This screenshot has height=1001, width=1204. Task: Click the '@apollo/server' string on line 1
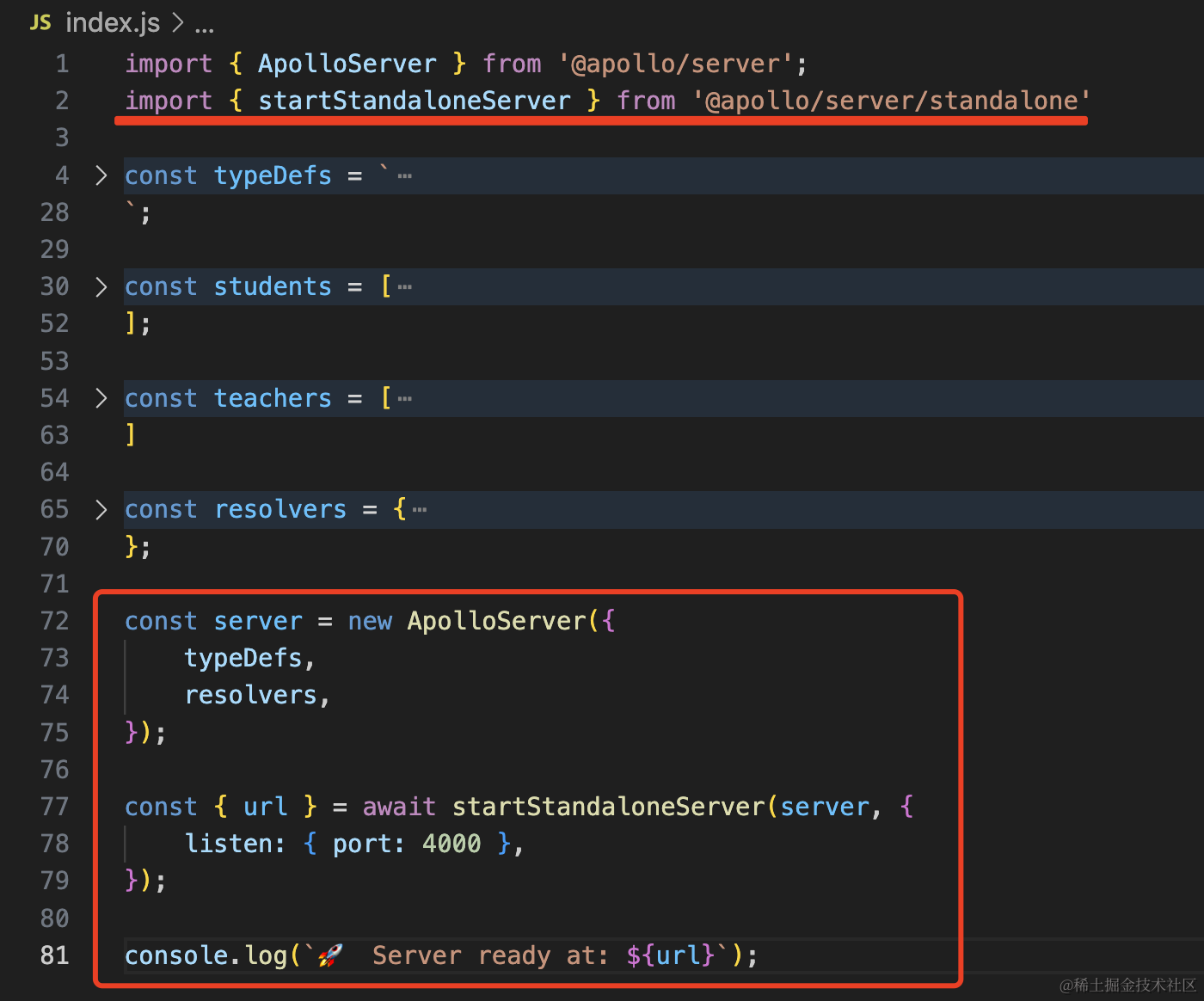pyautogui.click(x=675, y=64)
